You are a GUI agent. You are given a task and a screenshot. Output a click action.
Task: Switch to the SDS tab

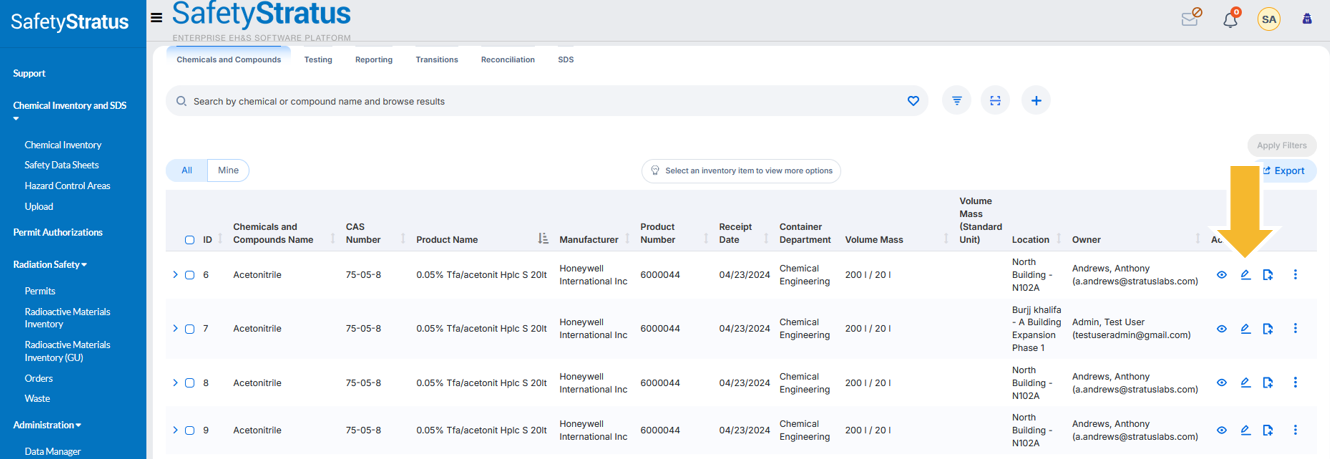tap(566, 60)
